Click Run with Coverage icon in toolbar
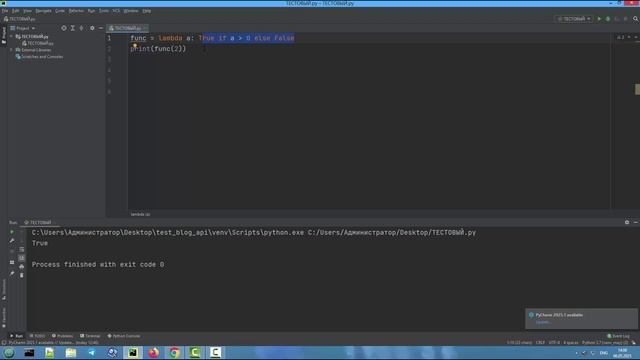The image size is (640, 360). (x=617, y=19)
